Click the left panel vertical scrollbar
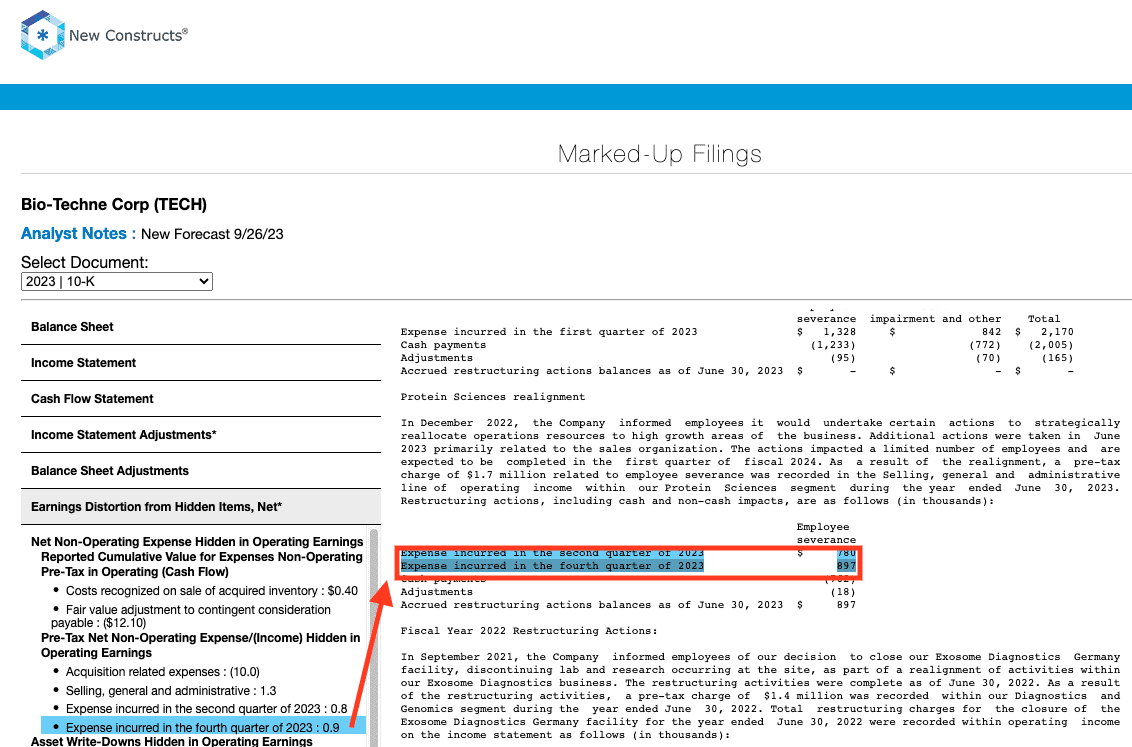This screenshot has height=747, width=1132. [374, 635]
